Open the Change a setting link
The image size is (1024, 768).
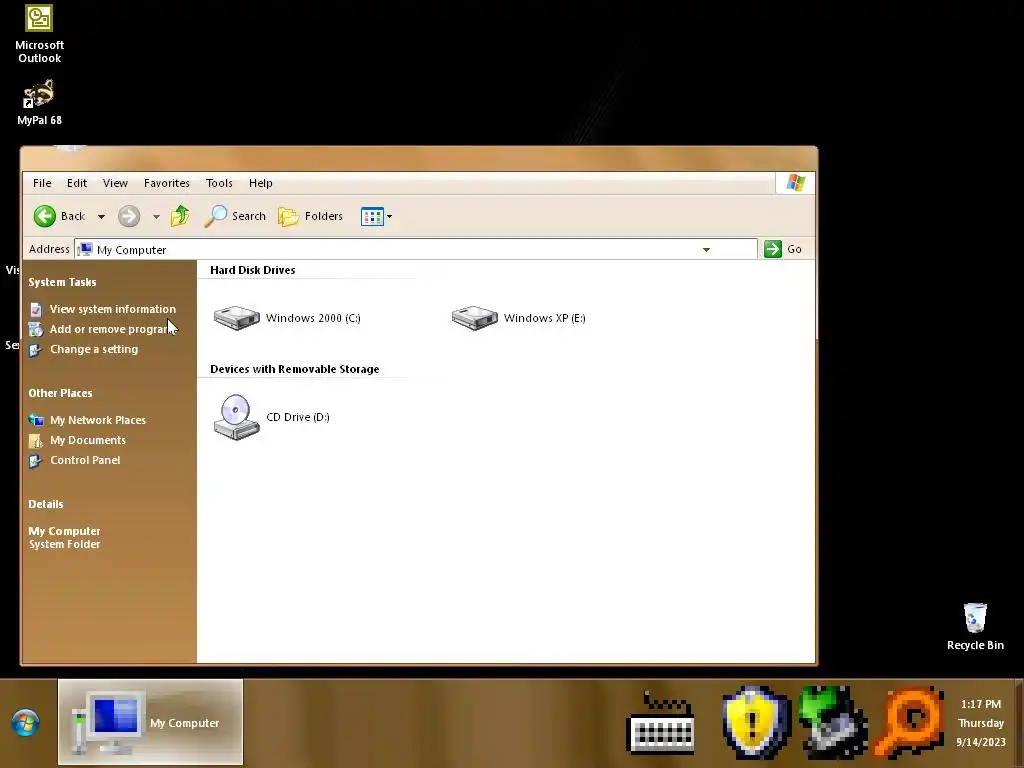click(x=94, y=349)
